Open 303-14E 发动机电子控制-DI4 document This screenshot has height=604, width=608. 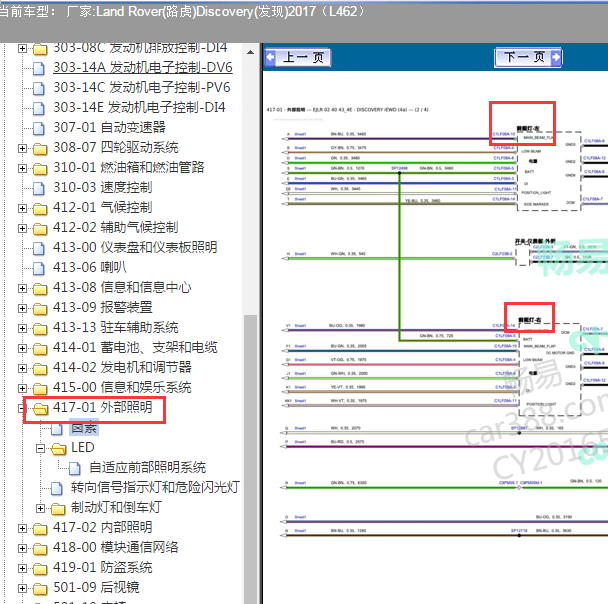tap(139, 107)
